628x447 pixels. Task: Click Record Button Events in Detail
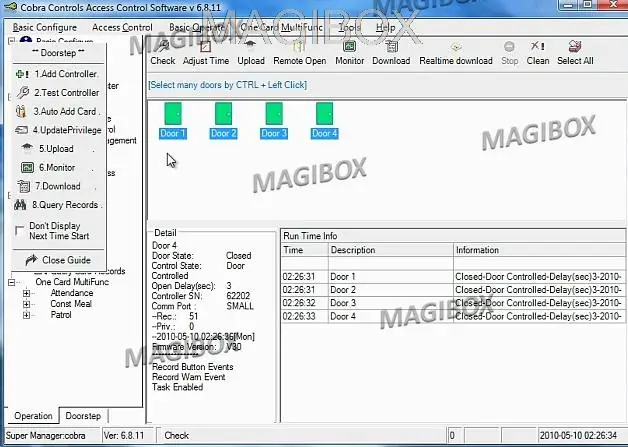pos(193,367)
